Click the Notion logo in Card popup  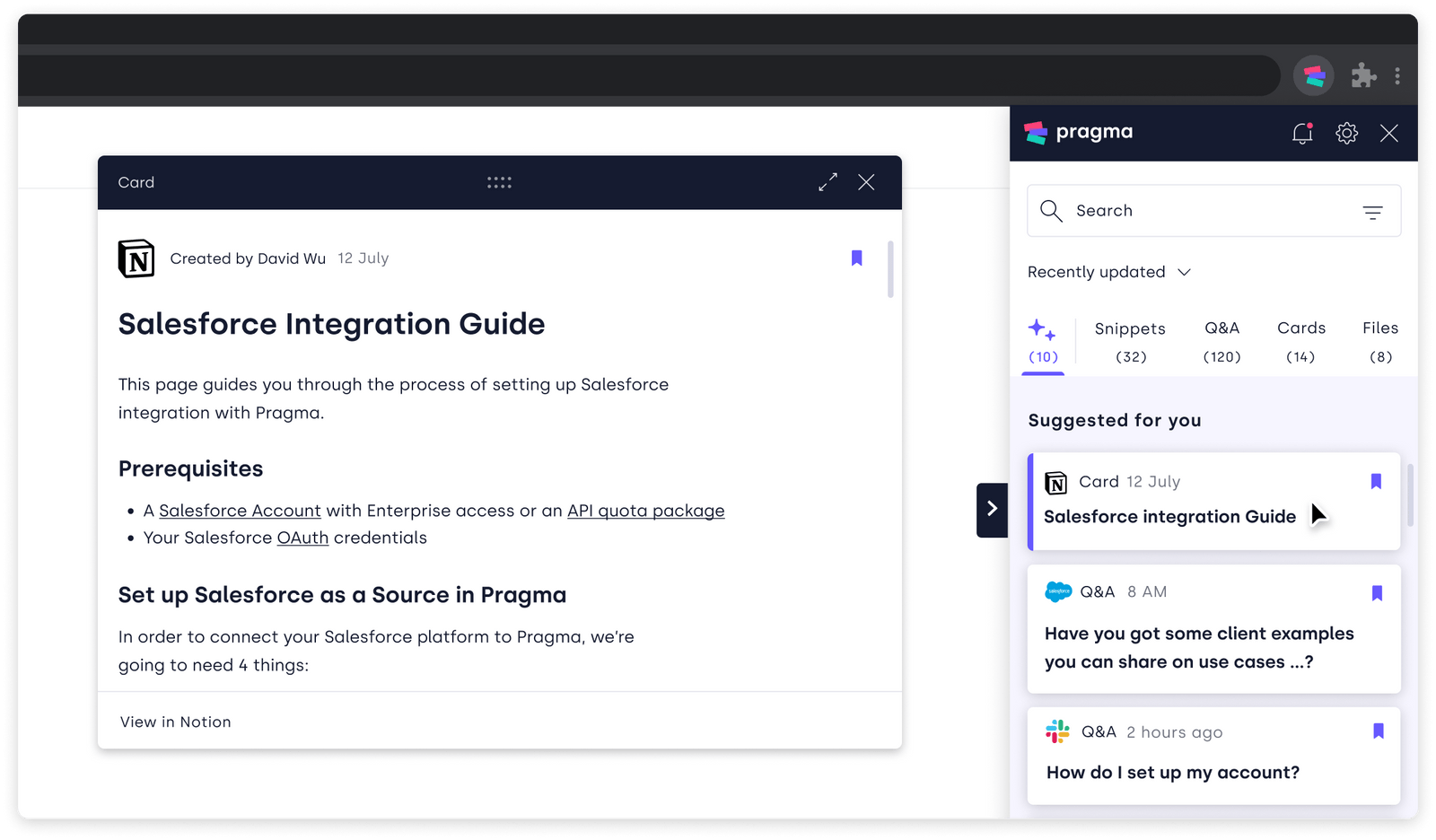tap(136, 258)
